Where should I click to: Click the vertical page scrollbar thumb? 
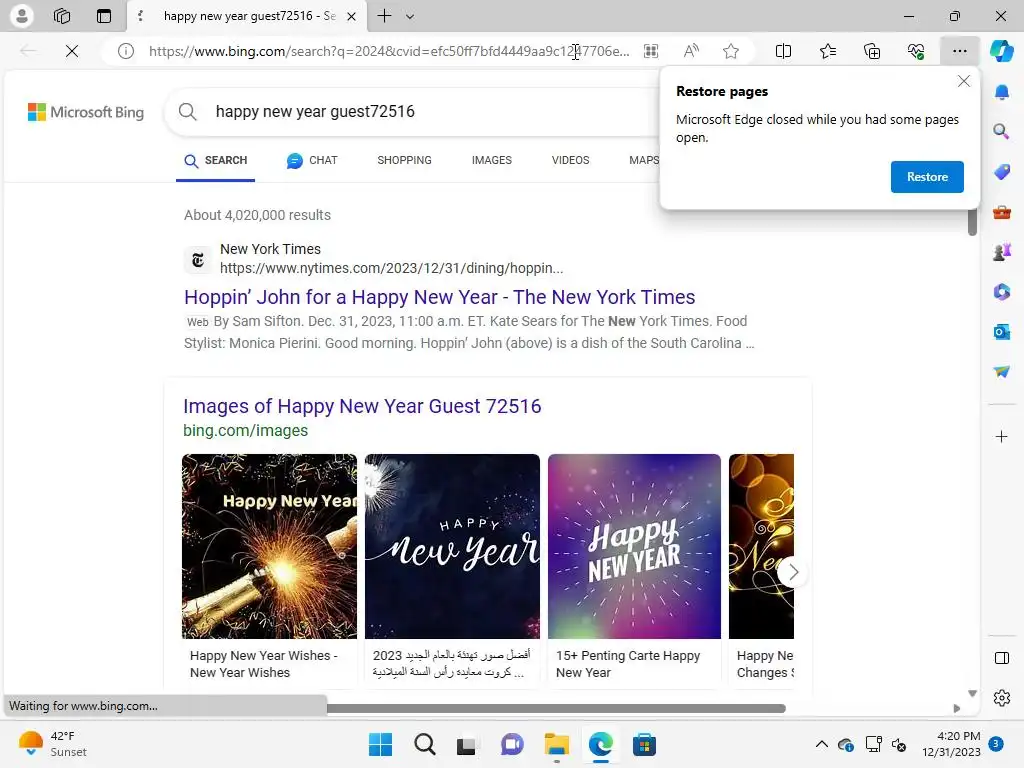click(x=972, y=222)
